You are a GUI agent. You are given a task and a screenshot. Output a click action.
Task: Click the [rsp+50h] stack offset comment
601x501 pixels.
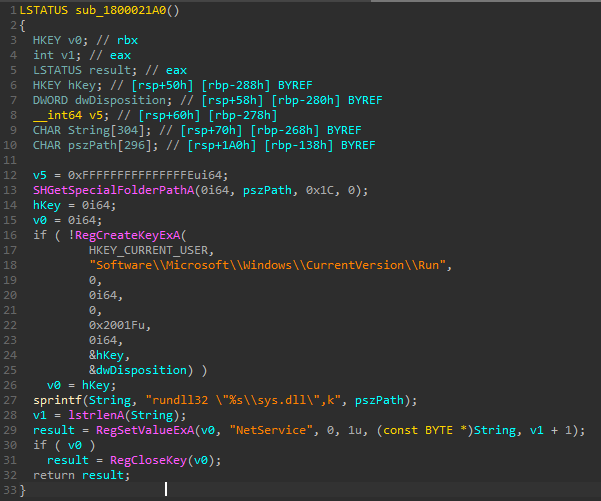pos(163,85)
